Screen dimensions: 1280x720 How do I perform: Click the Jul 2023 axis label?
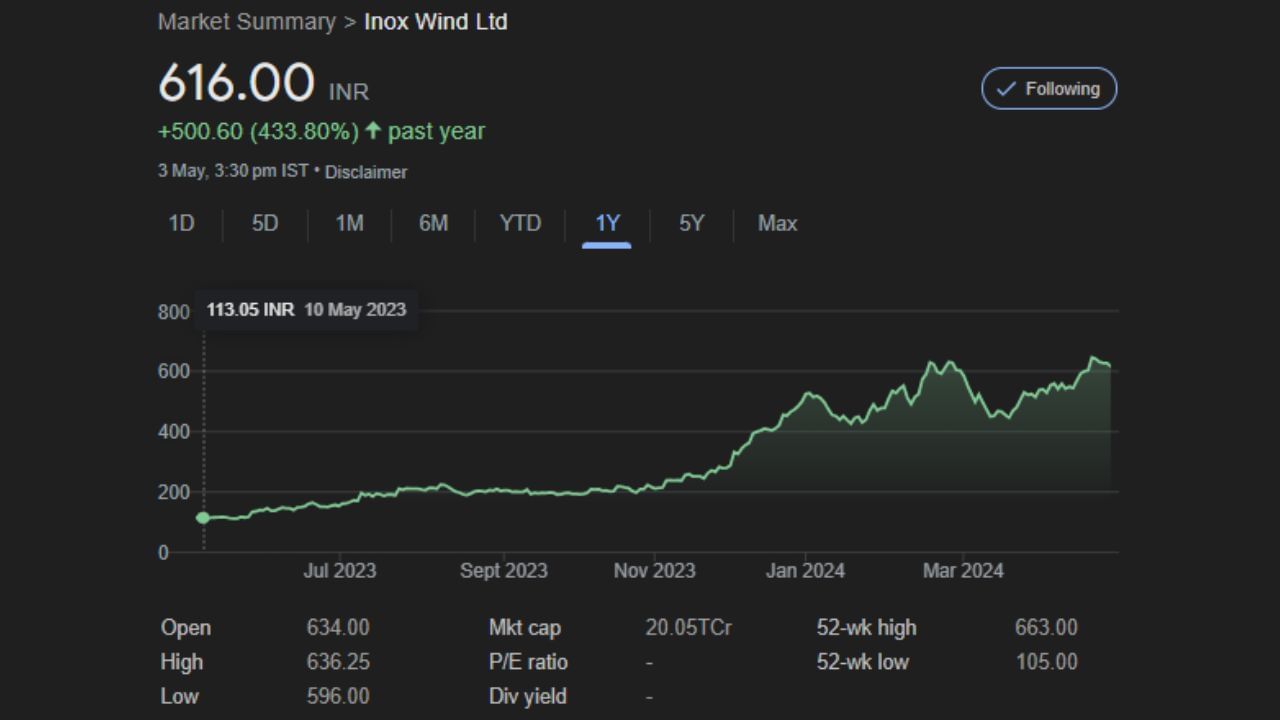coord(340,570)
